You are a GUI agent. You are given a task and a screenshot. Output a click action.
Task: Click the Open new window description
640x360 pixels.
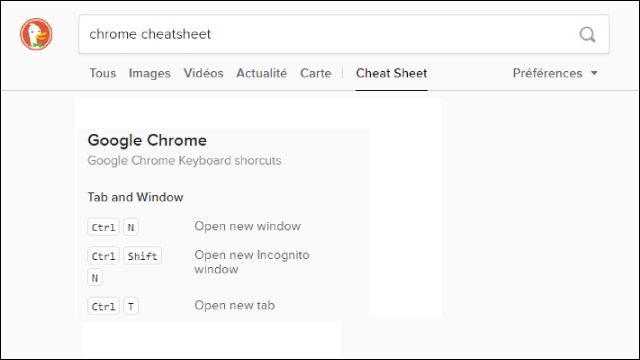click(247, 226)
